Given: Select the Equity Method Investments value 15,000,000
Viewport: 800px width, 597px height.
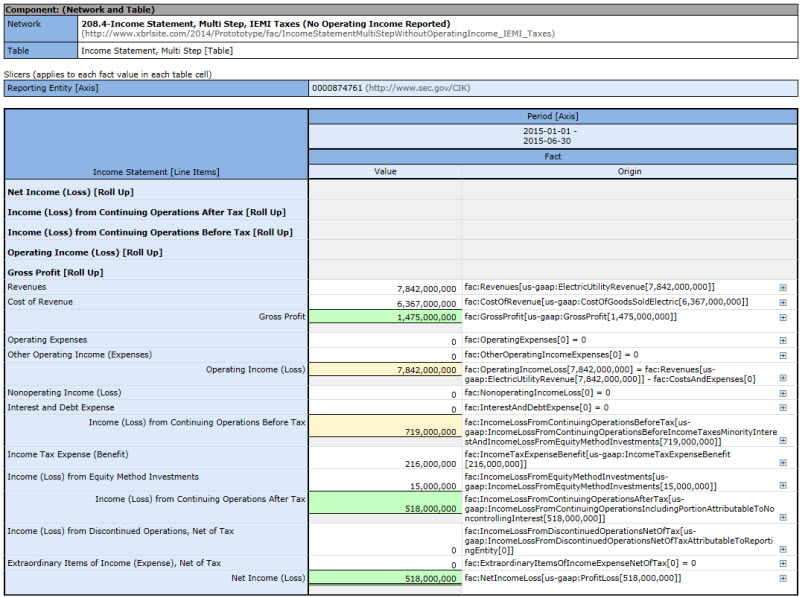Looking at the screenshot, I should pyautogui.click(x=433, y=486).
